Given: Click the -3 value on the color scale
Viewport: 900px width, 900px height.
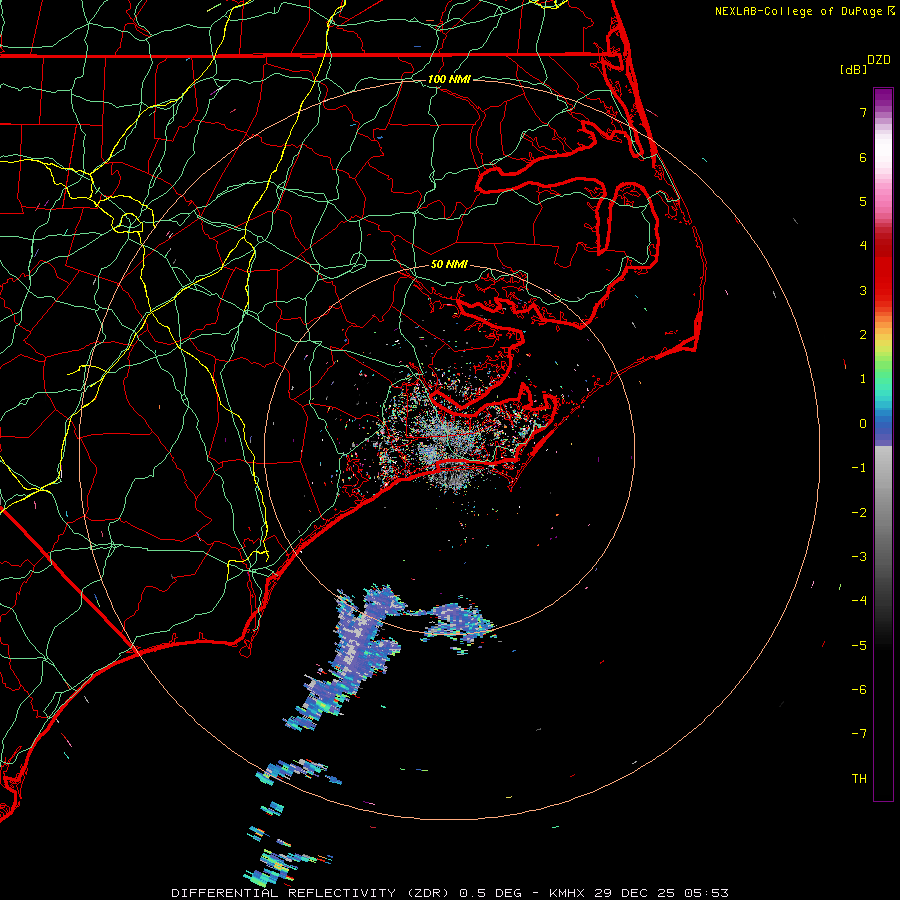Looking at the screenshot, I should pos(859,557).
